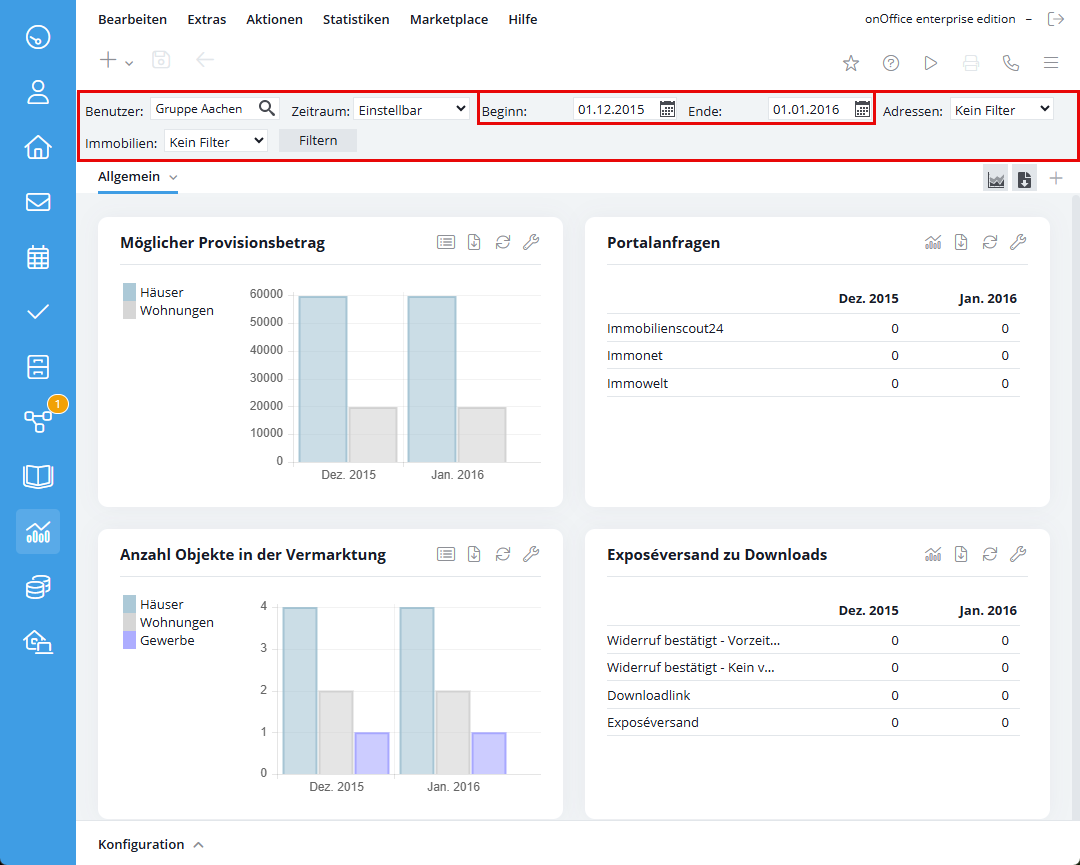Viewport: 1080px width, 865px height.
Task: Toggle list view for Möglicher Provisionsbetrag
Action: tap(446, 242)
